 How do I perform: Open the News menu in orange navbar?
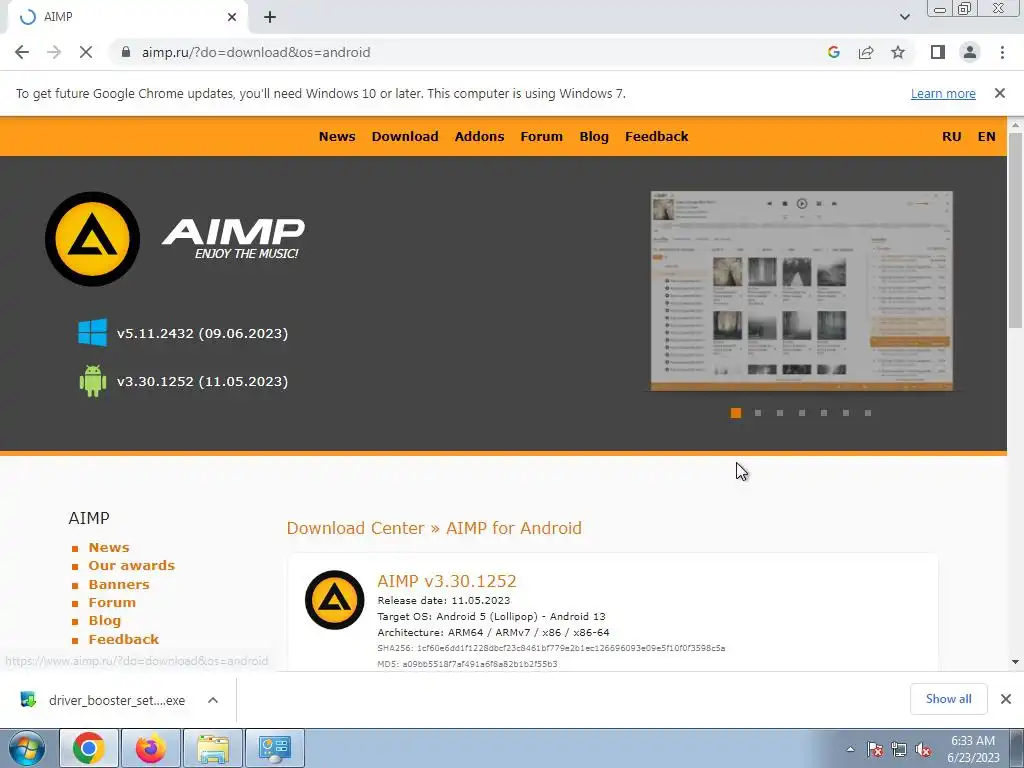tap(337, 136)
